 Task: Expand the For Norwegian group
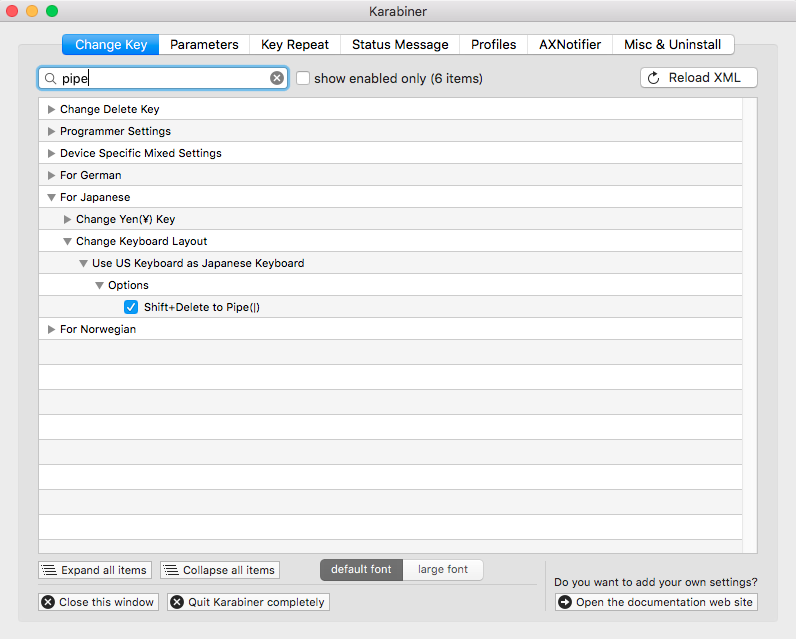click(x=51, y=329)
